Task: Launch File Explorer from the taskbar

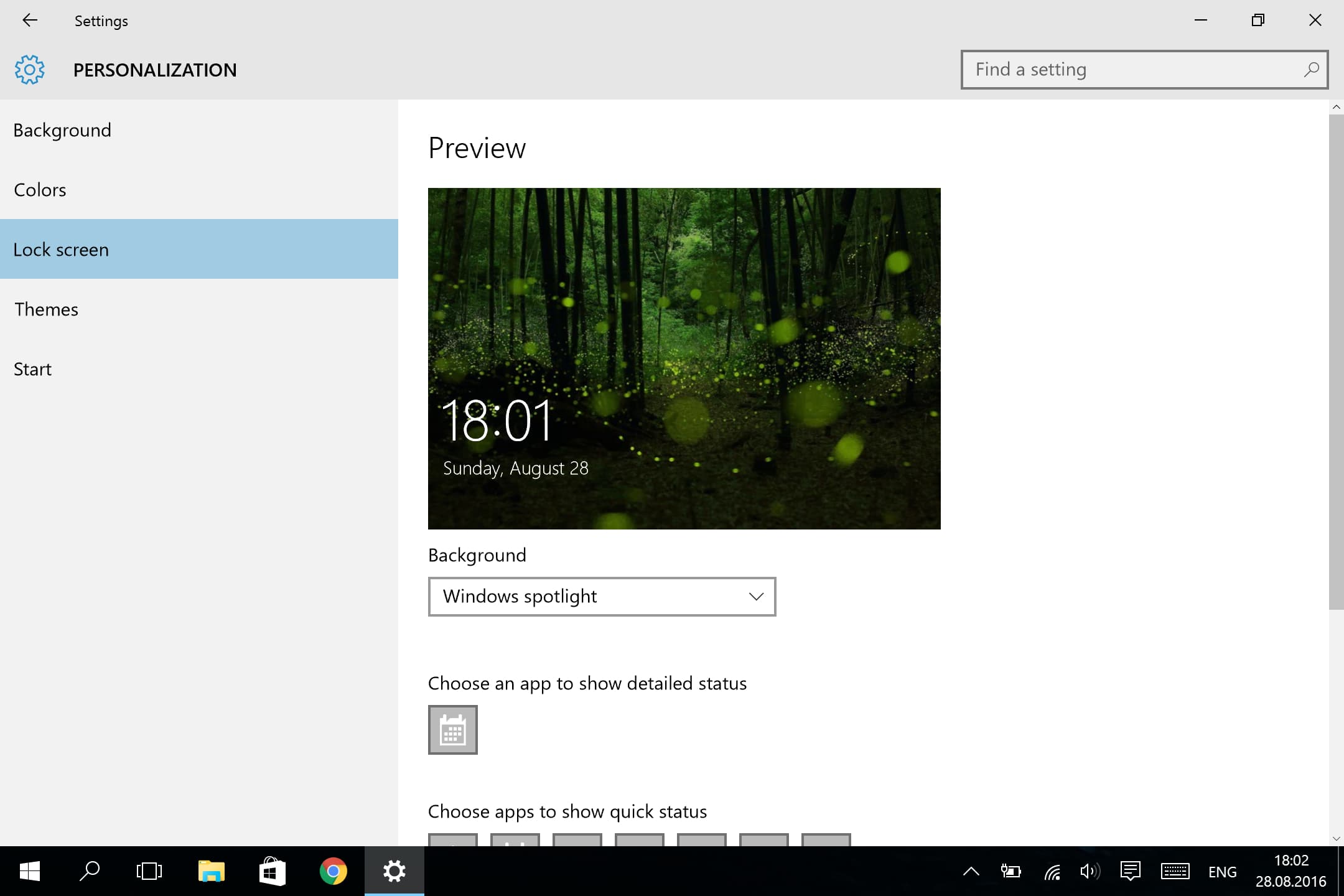Action: [x=212, y=871]
